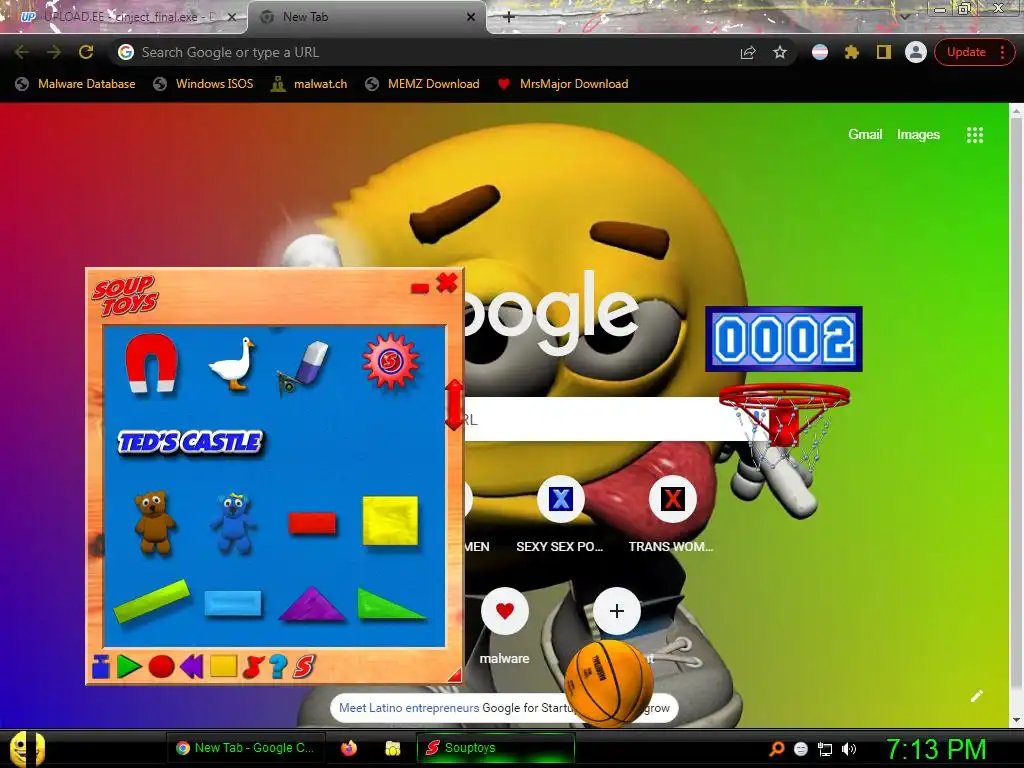Viewport: 1024px width, 768px height.
Task: Reload the page in Chrome
Action: [86, 52]
